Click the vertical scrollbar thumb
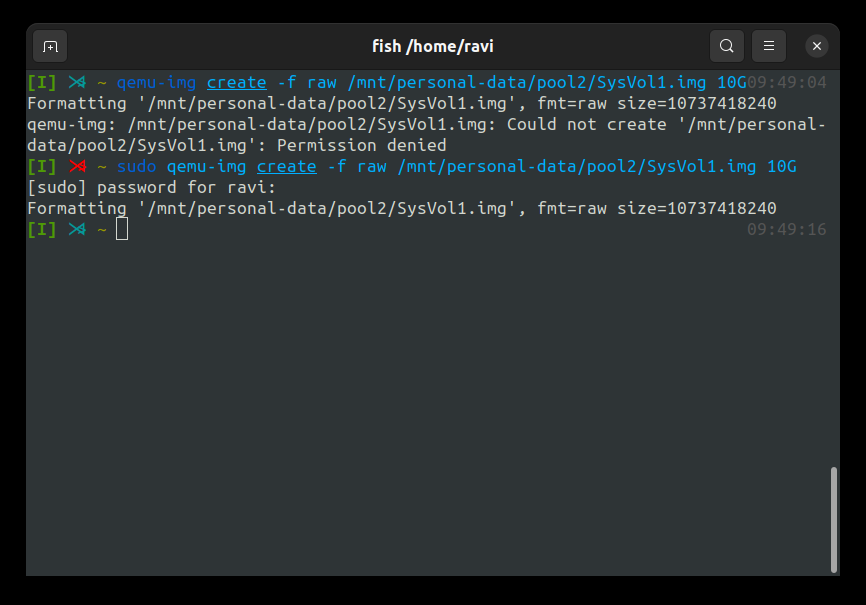Screen dimensions: 866x605 [833, 520]
